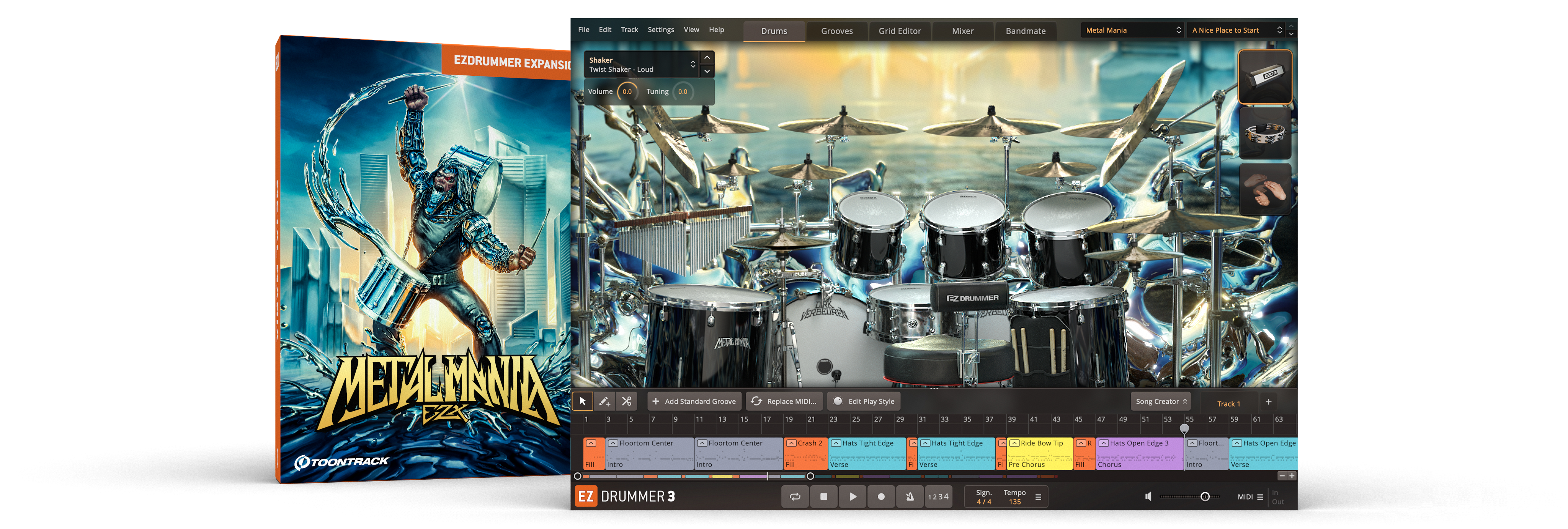
Task: Open the A Nice Place to Start preset dropdown
Action: coord(1236,30)
